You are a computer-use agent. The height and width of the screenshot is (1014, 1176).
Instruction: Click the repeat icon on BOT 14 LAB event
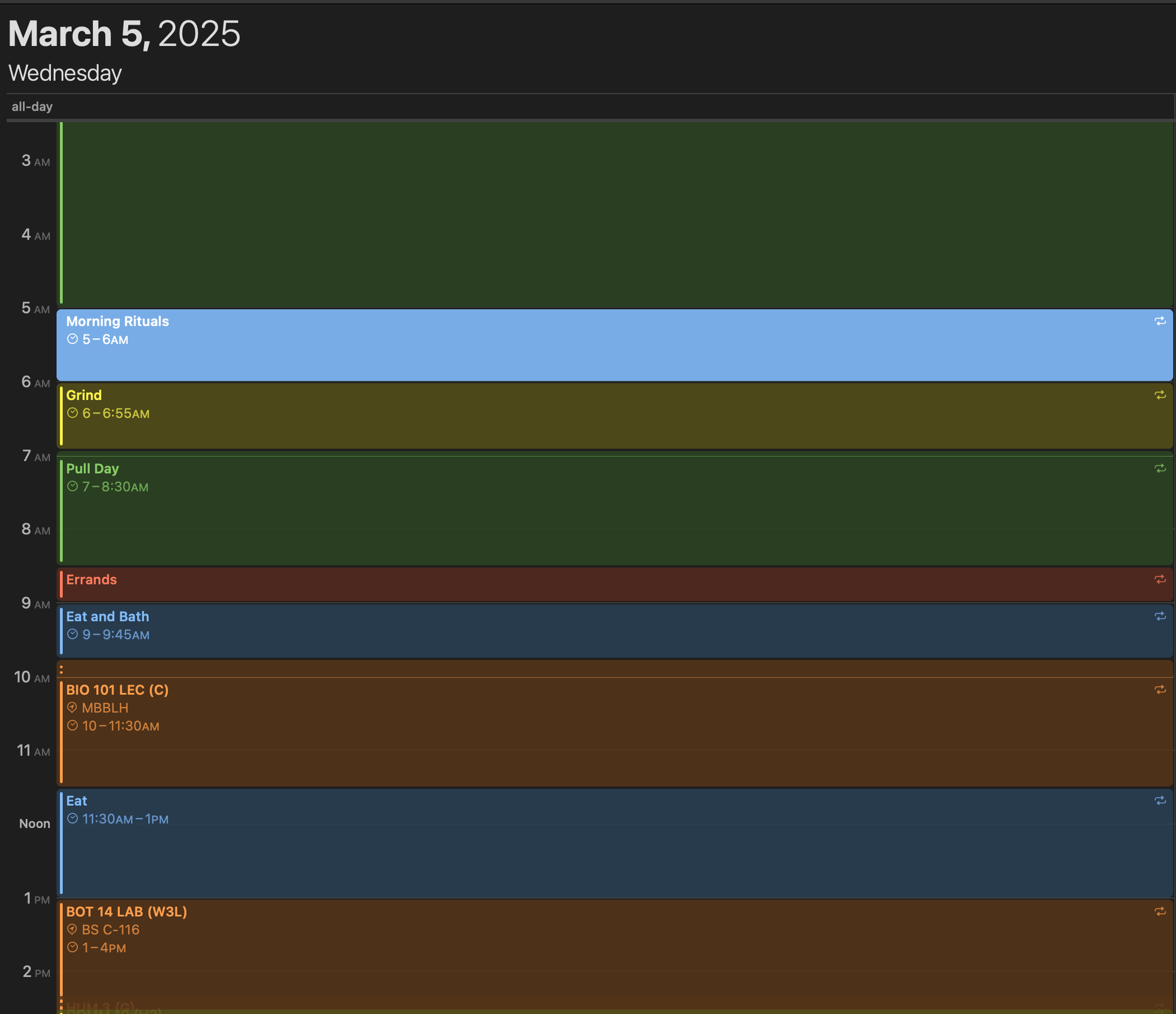tap(1160, 912)
